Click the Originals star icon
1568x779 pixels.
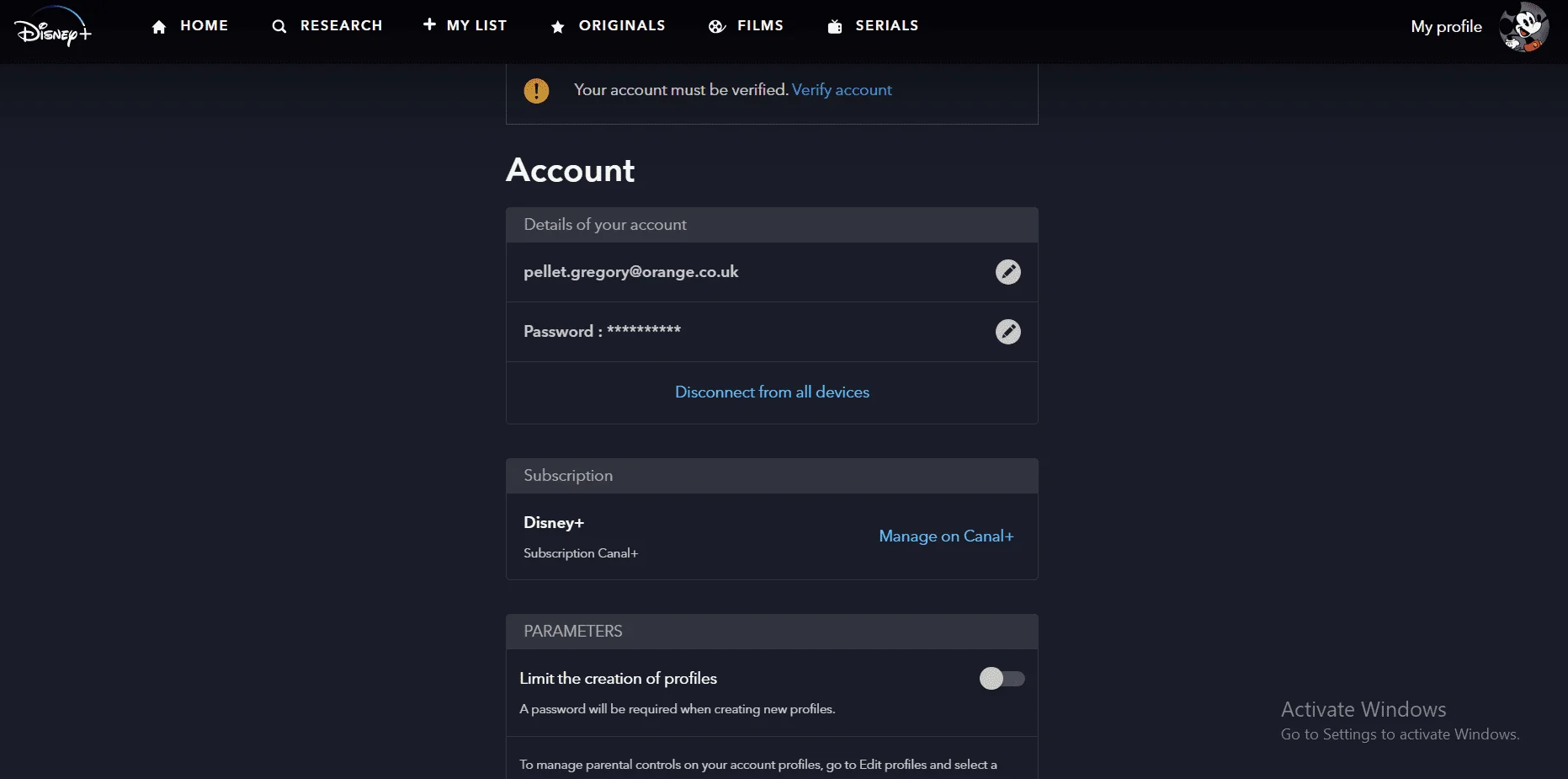pyautogui.click(x=557, y=27)
